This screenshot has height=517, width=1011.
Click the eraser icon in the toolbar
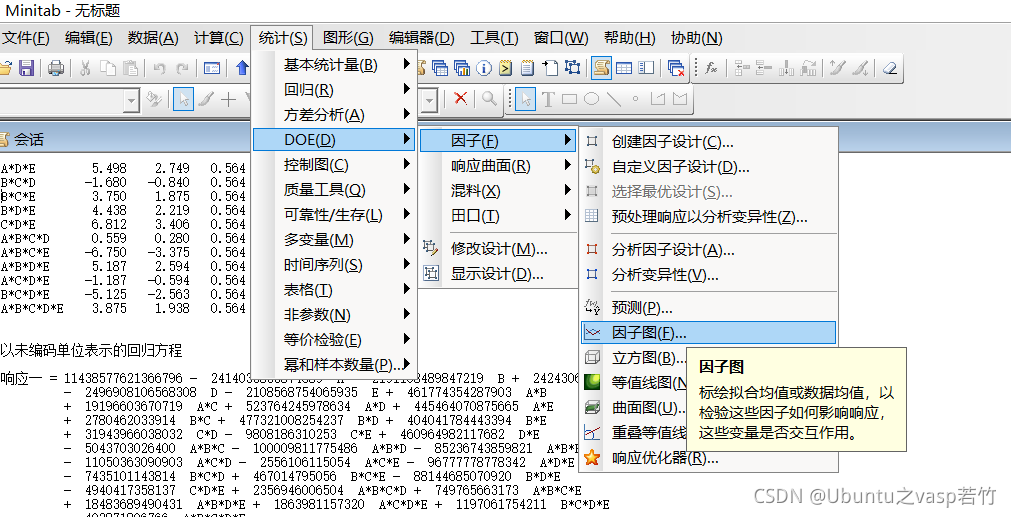point(890,68)
